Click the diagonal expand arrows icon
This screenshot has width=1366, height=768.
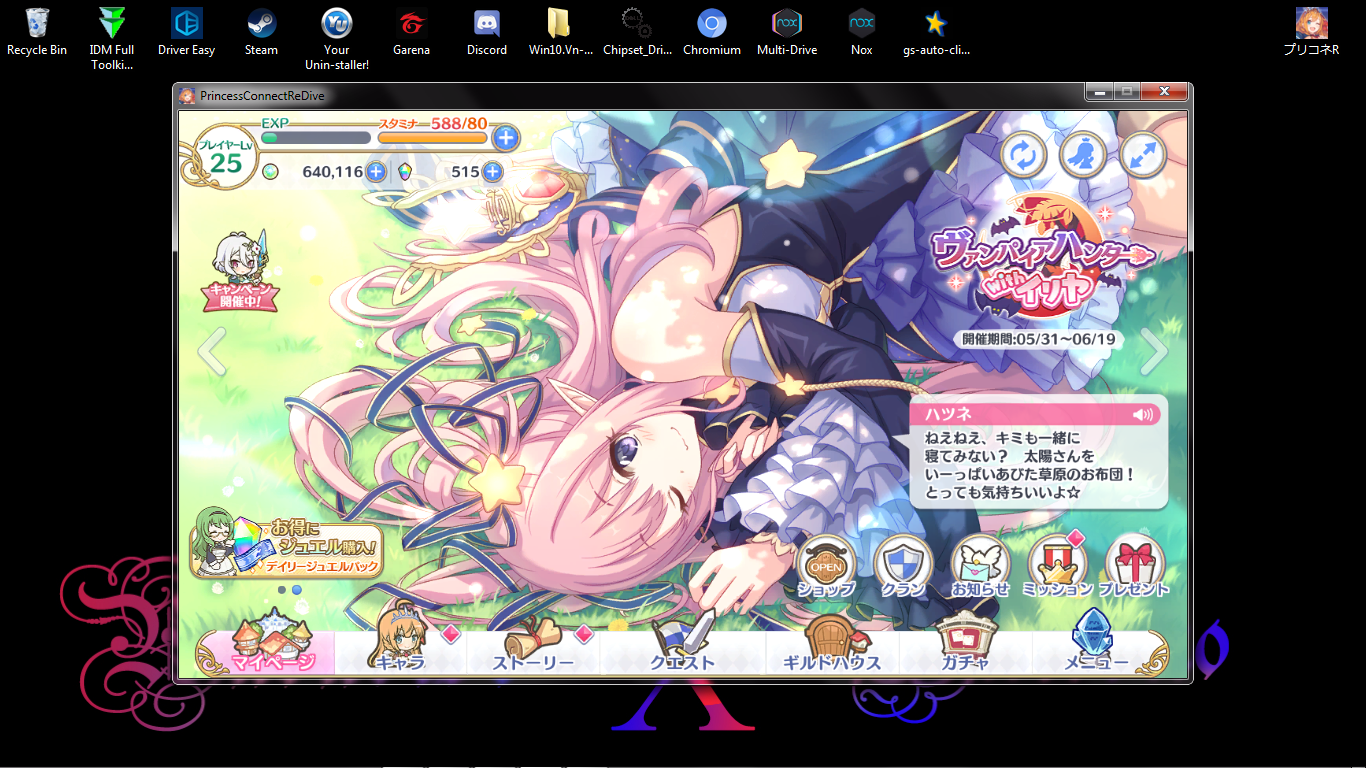(1143, 156)
